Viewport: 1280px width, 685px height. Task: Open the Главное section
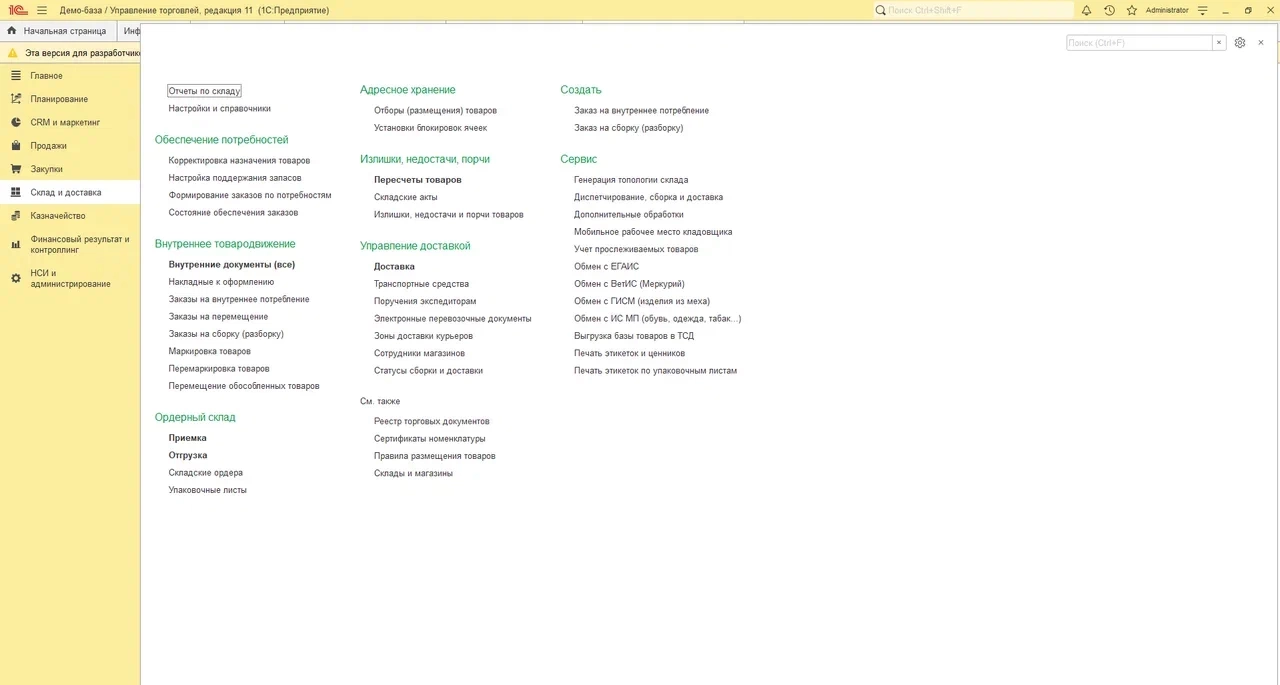pyautogui.click(x=70, y=76)
